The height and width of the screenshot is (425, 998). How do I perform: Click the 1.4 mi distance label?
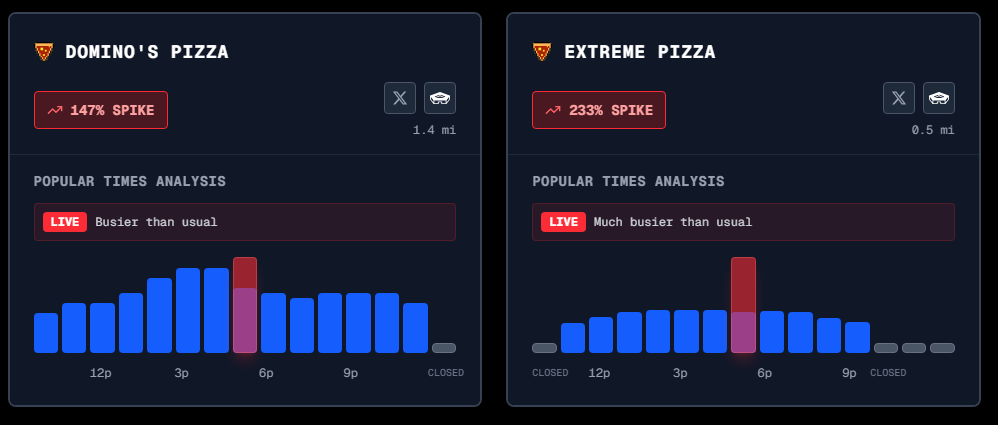point(435,130)
